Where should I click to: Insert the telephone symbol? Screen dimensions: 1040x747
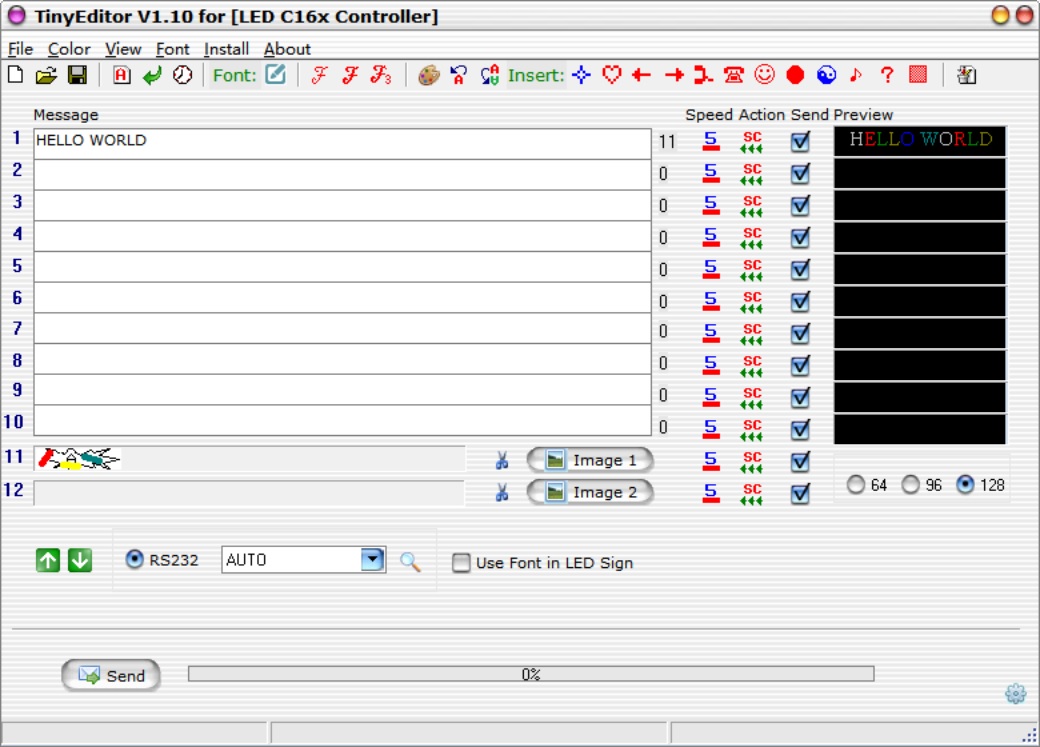(x=734, y=75)
